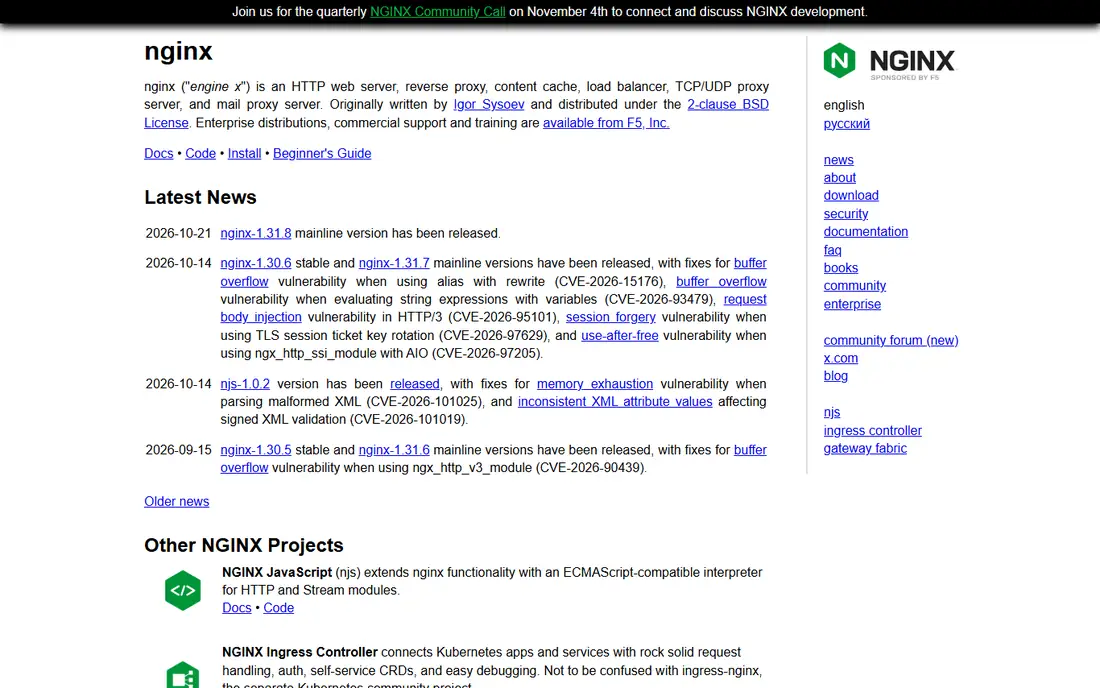Open Igor Sysoev's link
The height and width of the screenshot is (688, 1100).
point(488,104)
